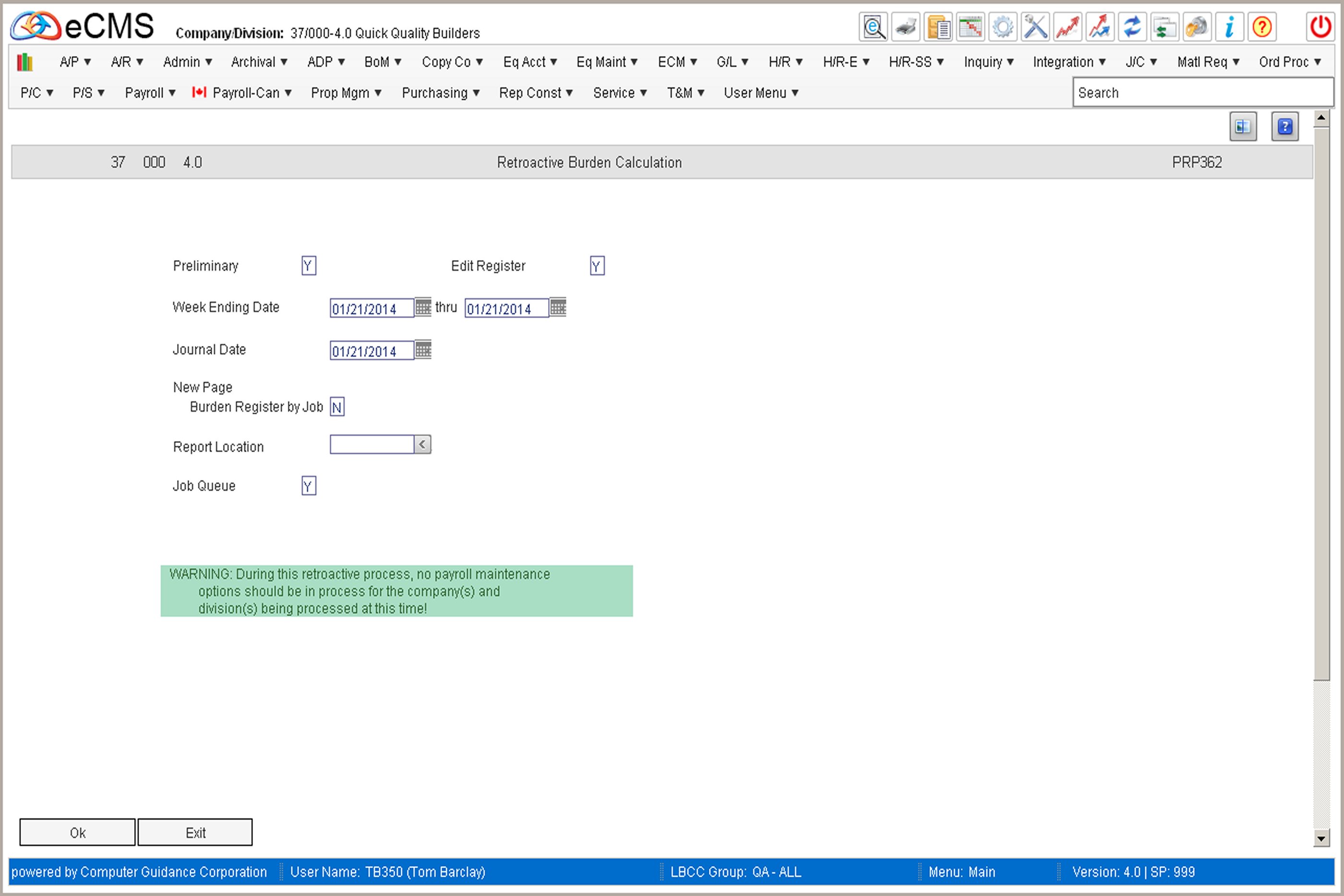Click the colored bar chart icon in menu bar

[24, 62]
